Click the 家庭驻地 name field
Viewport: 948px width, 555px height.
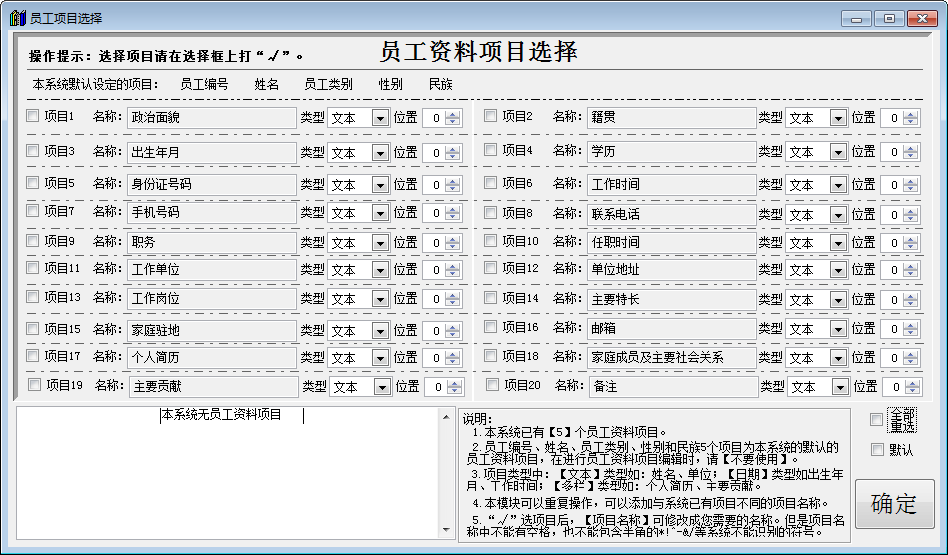[212, 331]
